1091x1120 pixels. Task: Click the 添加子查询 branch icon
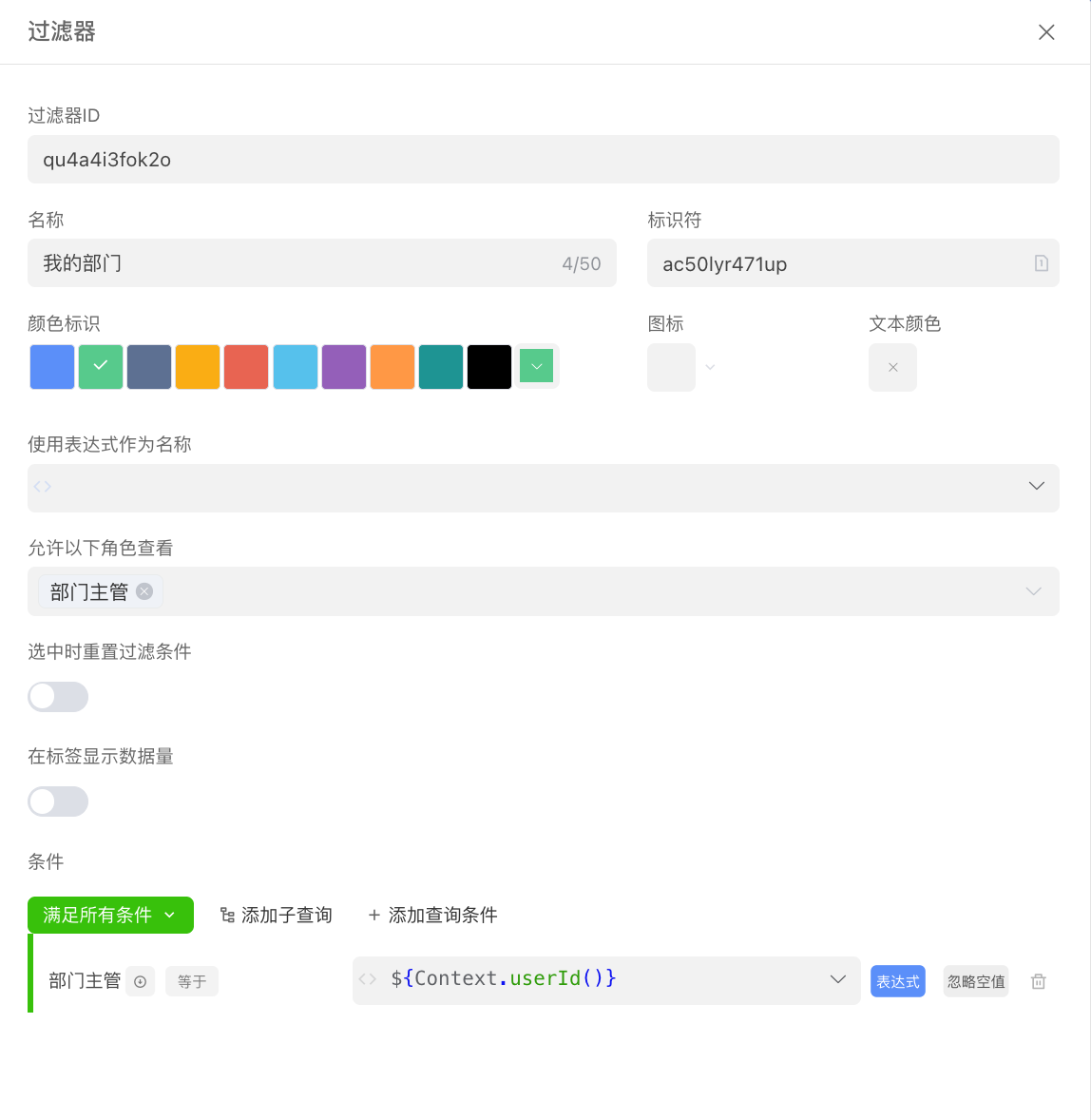(x=226, y=914)
